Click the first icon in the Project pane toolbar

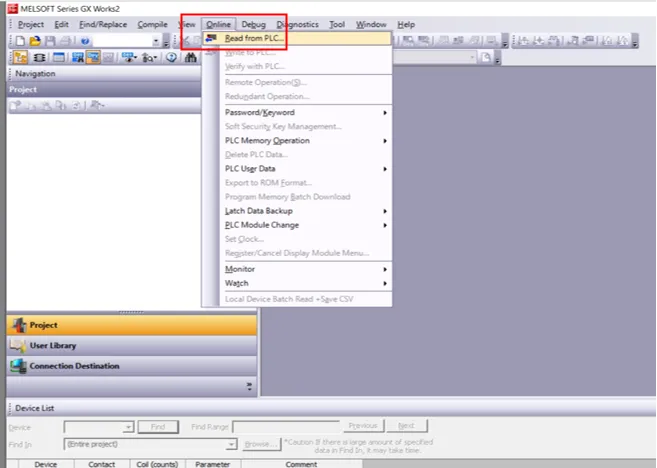[16, 106]
